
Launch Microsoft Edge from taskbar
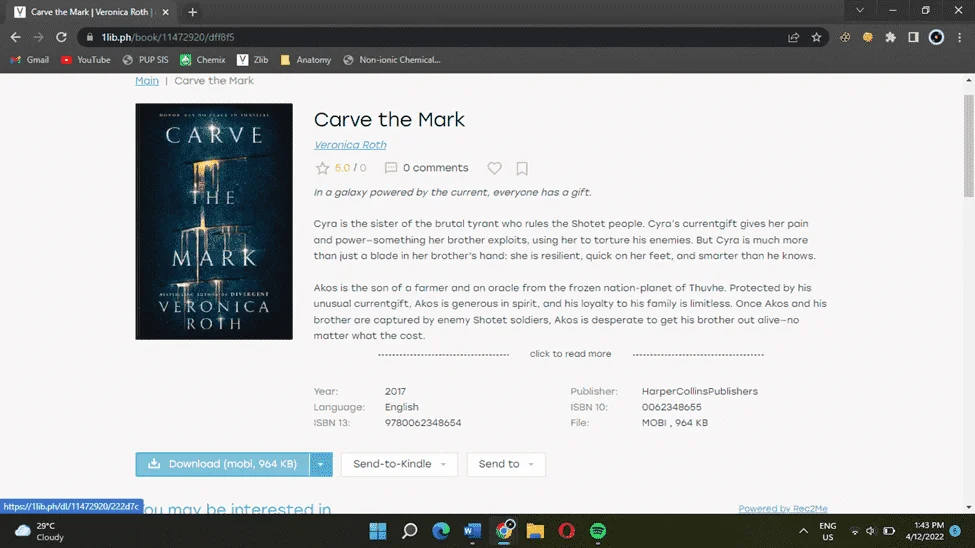pos(441,531)
